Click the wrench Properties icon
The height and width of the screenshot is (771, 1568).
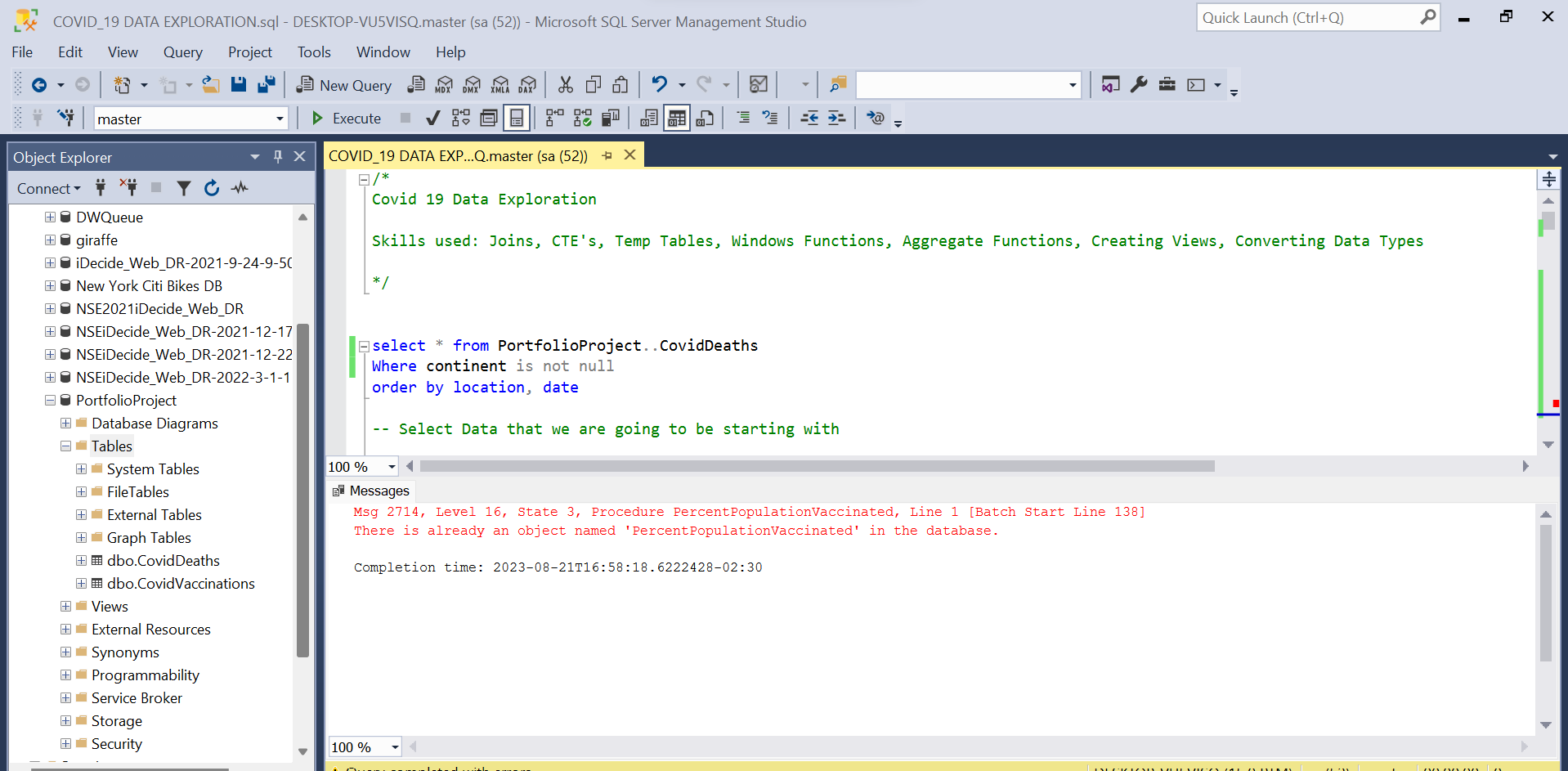tap(1139, 85)
